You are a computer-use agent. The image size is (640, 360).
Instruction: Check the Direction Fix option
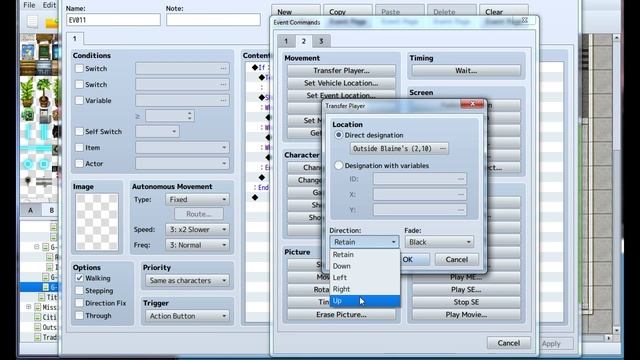(79, 303)
